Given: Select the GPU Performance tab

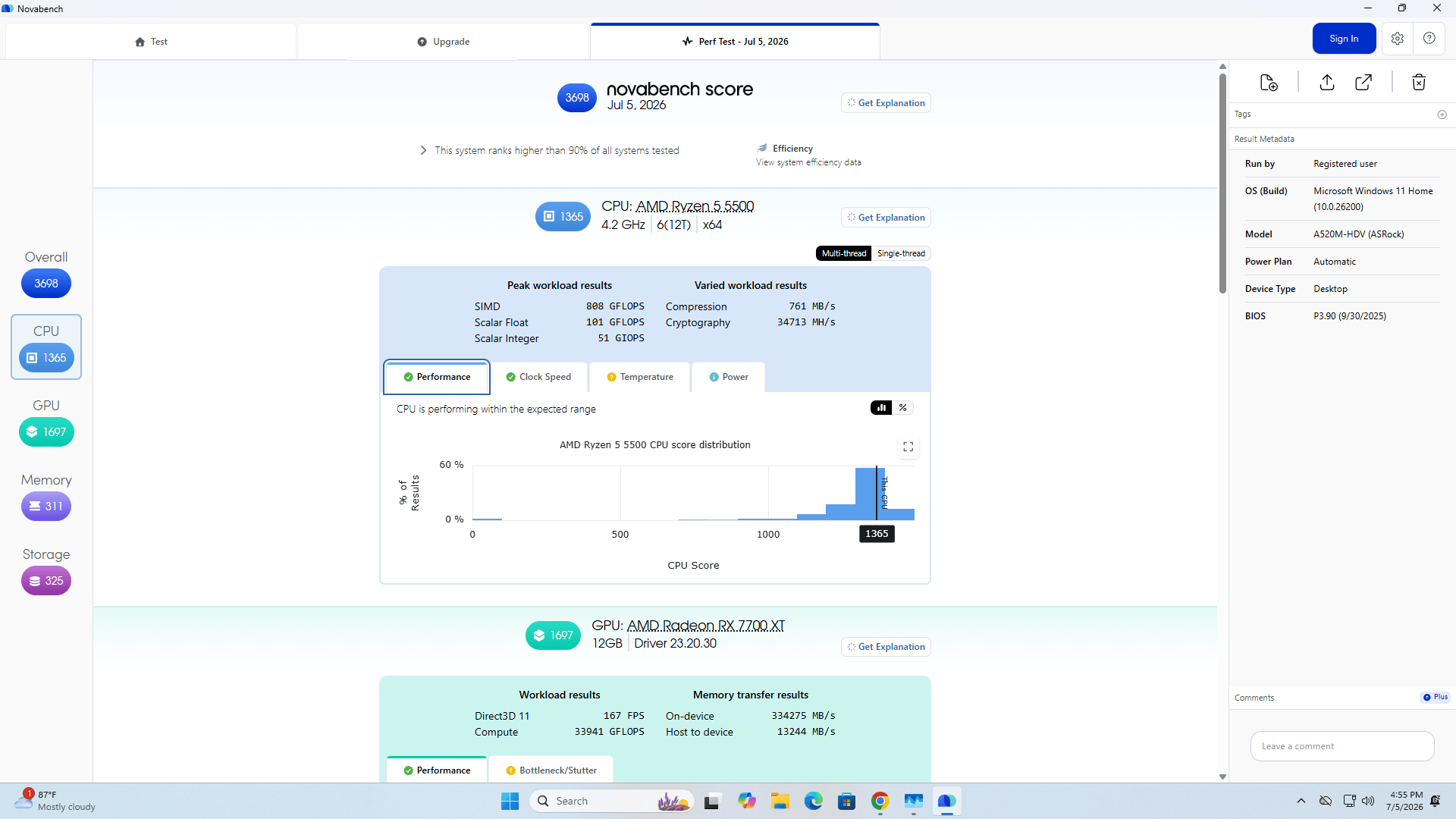Looking at the screenshot, I should click(x=437, y=770).
